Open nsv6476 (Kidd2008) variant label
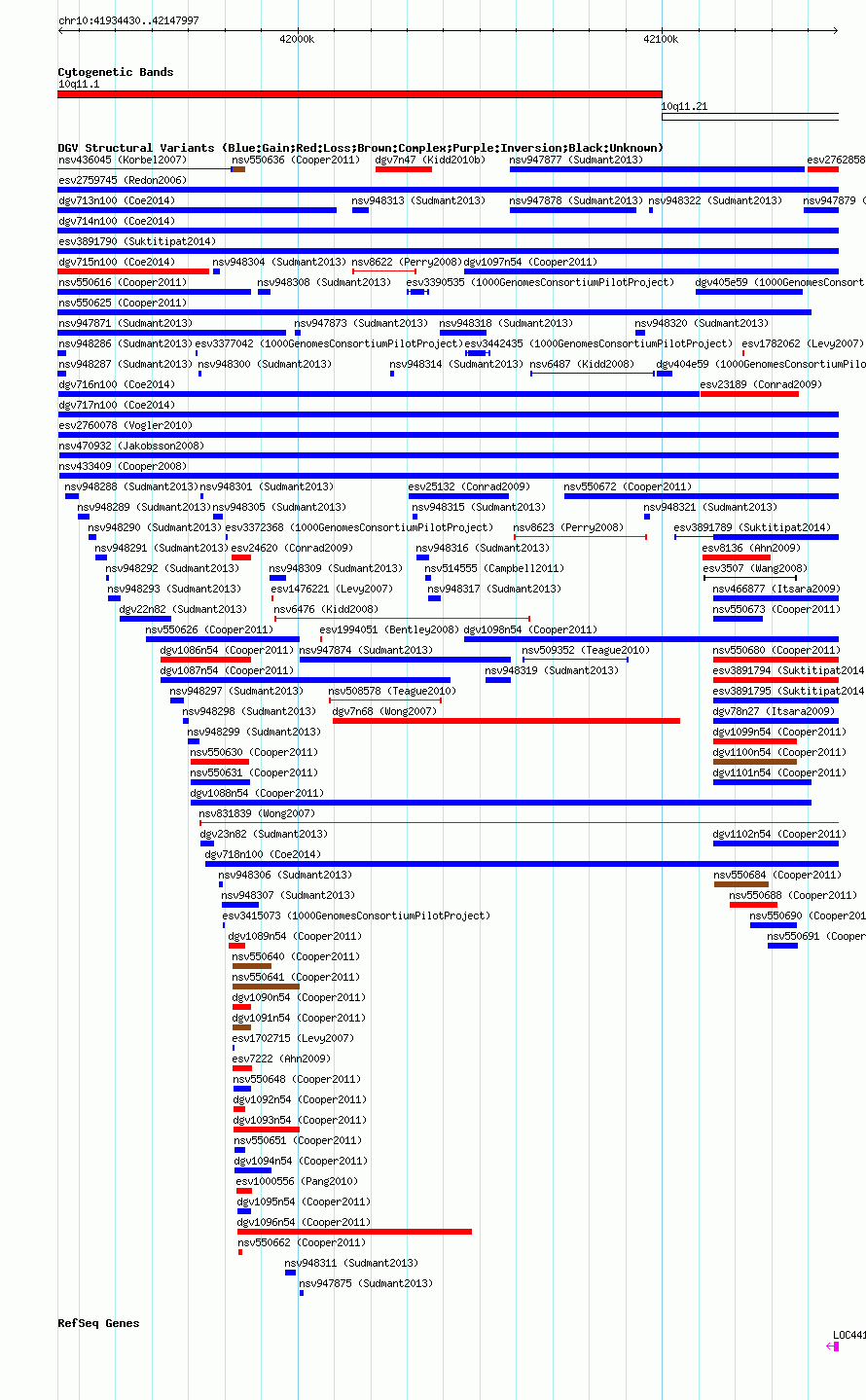 point(326,609)
